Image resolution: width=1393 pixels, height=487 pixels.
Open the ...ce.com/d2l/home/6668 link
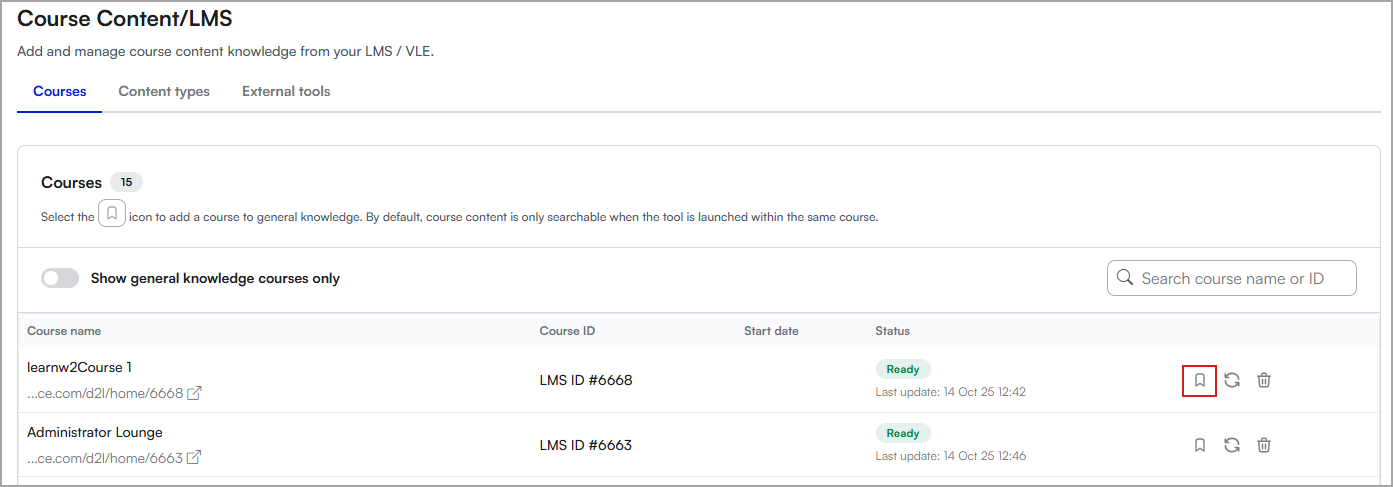pos(105,393)
